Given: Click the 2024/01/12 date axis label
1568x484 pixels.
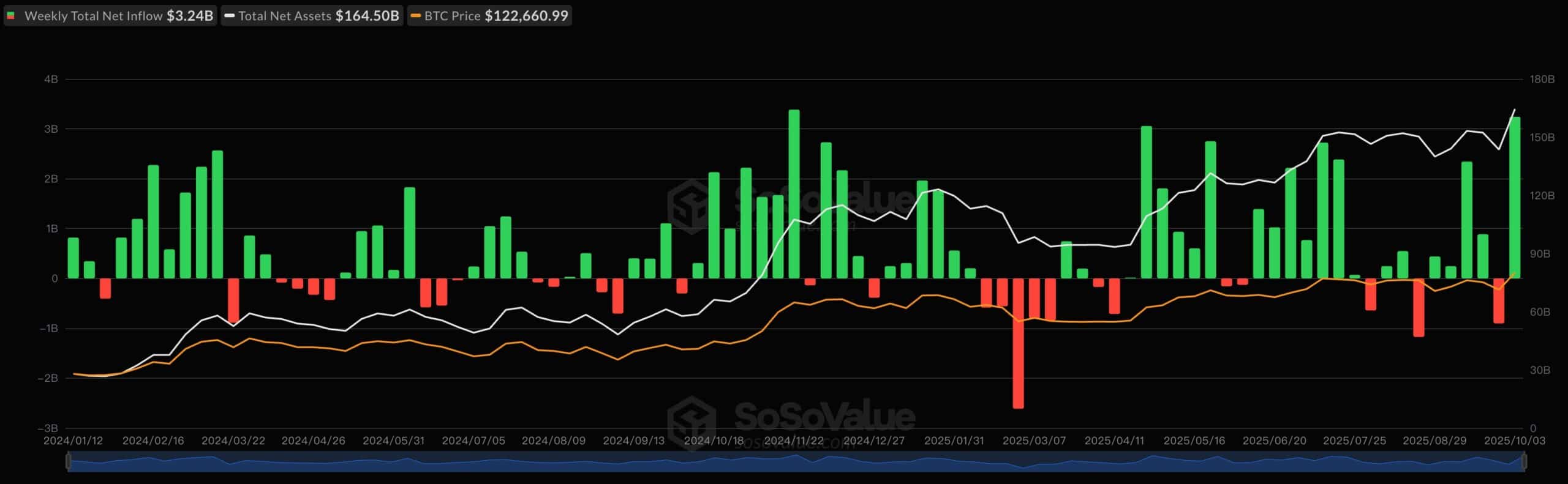Looking at the screenshot, I should (73, 441).
